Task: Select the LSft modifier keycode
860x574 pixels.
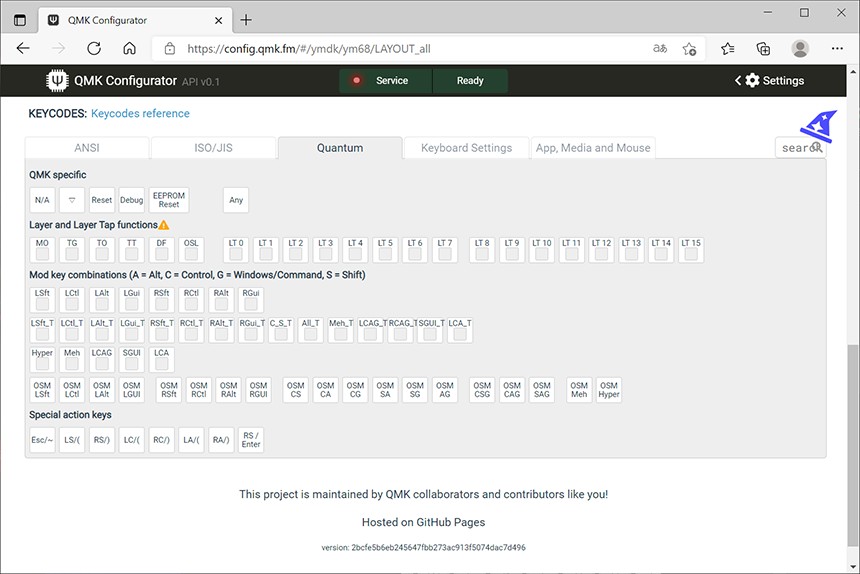Action: (x=42, y=300)
